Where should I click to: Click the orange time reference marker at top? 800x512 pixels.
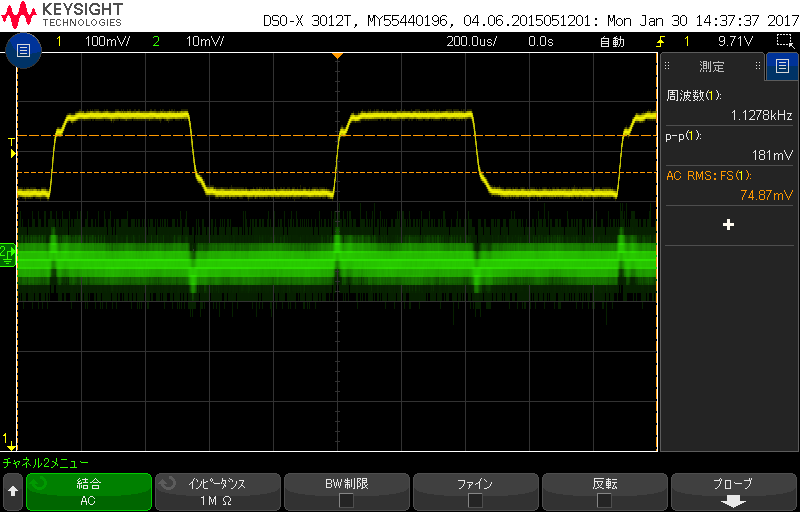[337, 54]
